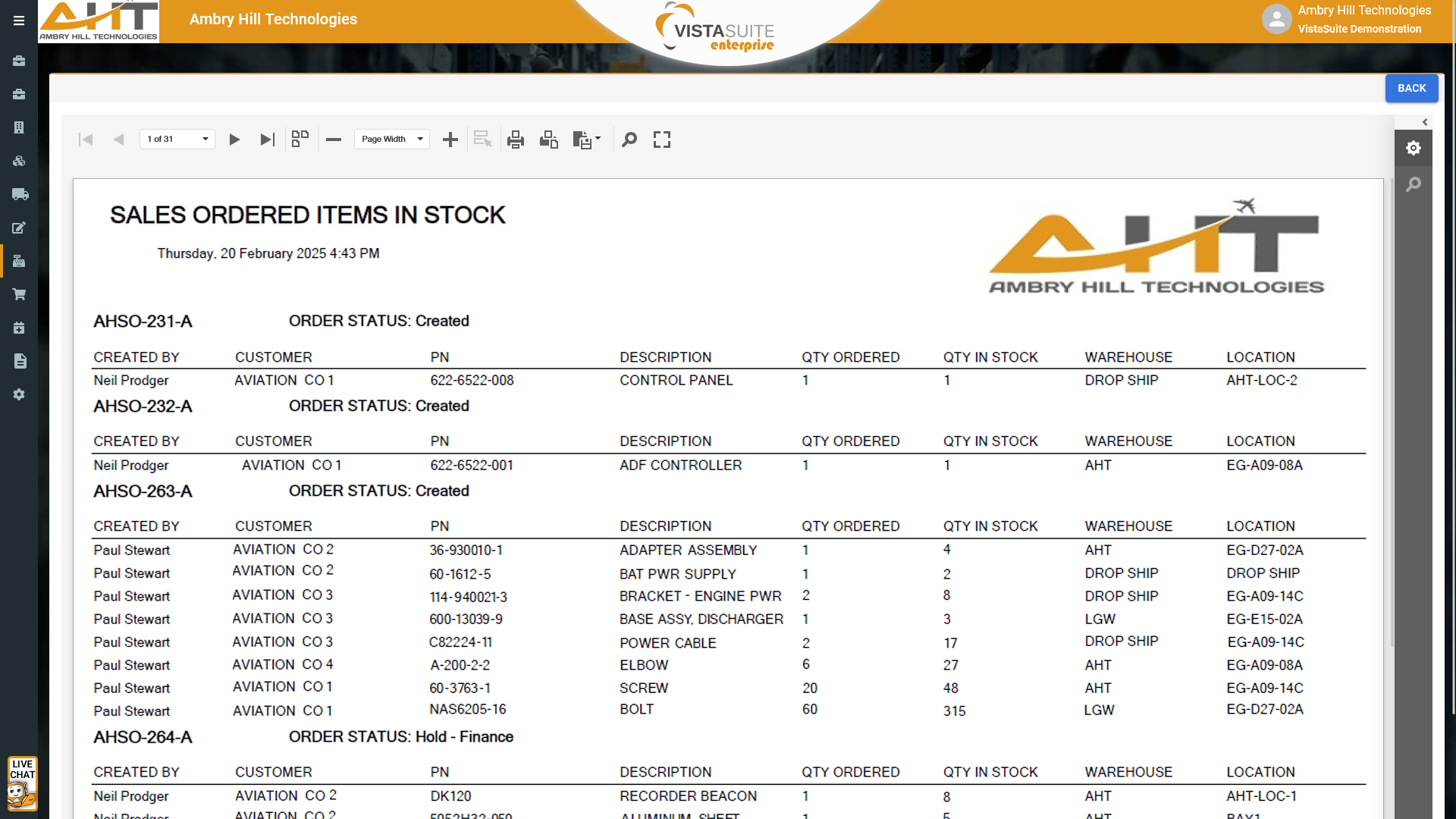Open the export options dropdown
The width and height of the screenshot is (1456, 819).
588,140
